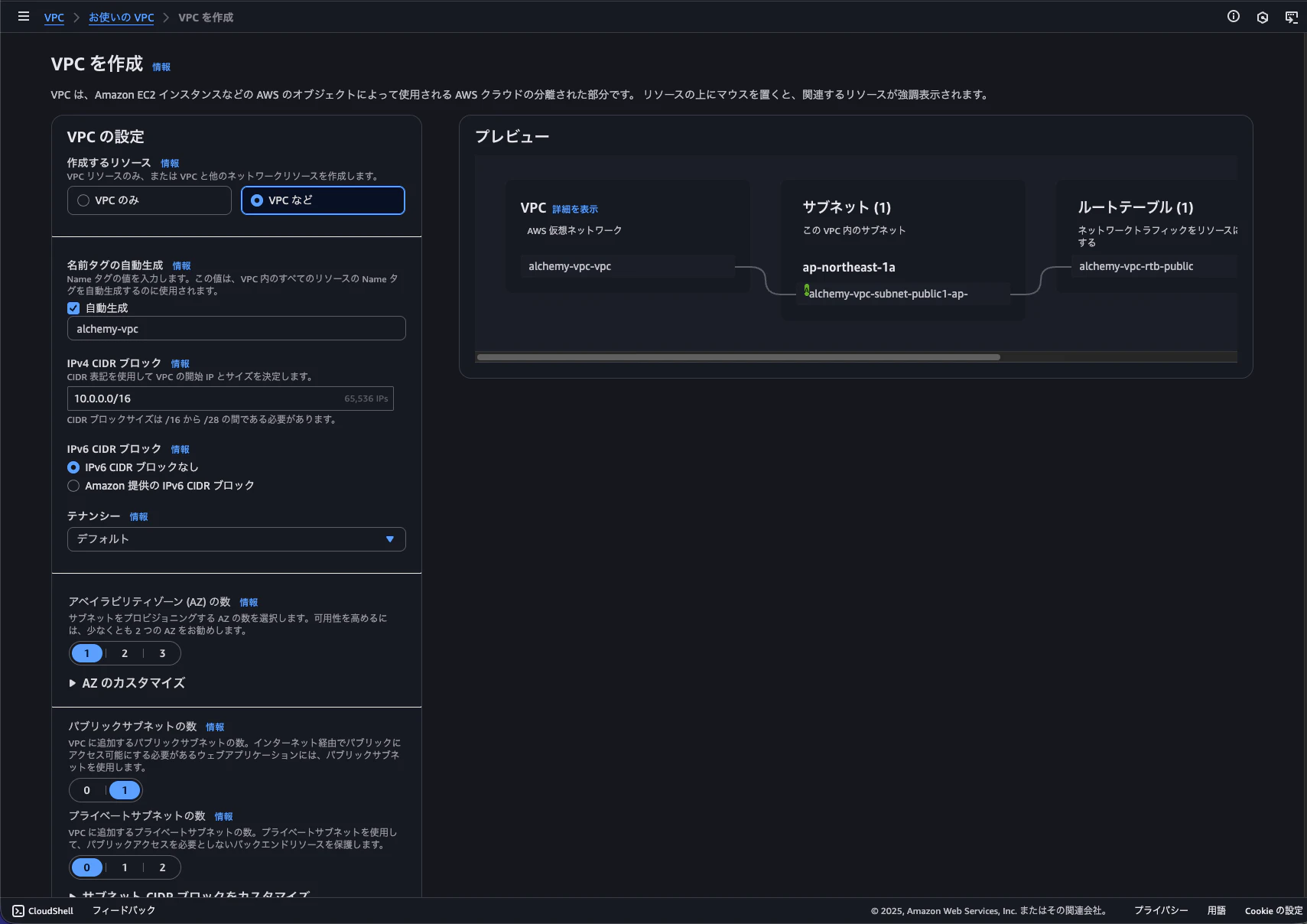1307x924 pixels.
Task: Toggle the 自動生成 checkbox
Action: pos(73,308)
